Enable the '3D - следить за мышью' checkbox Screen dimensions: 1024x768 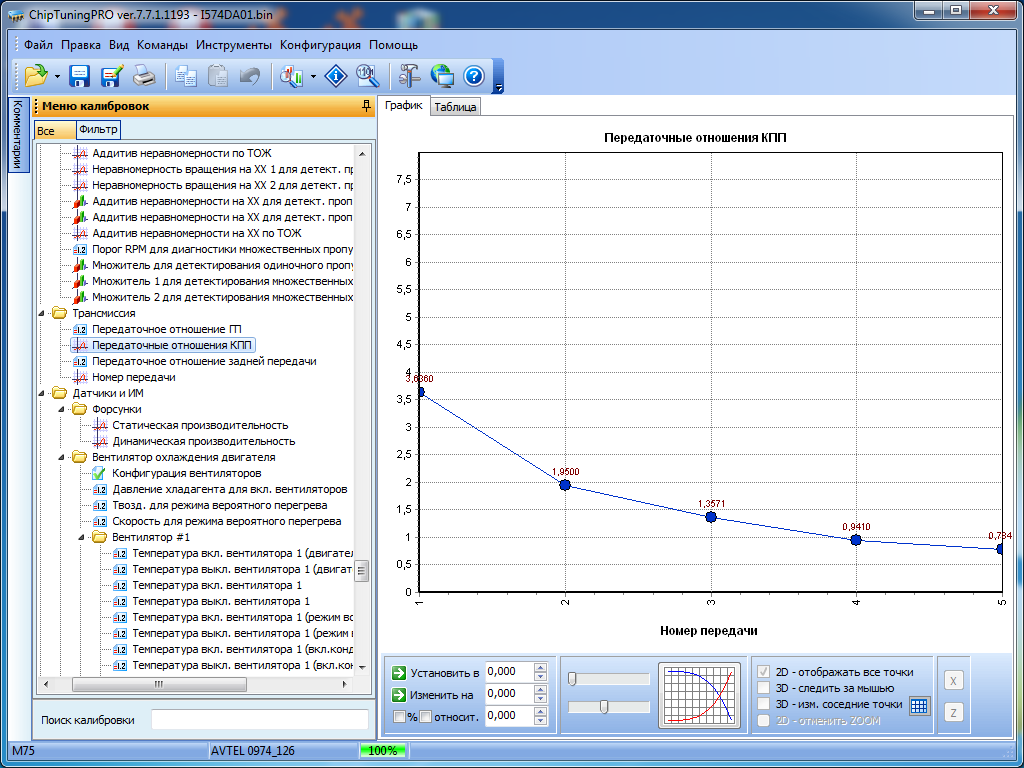pos(765,688)
